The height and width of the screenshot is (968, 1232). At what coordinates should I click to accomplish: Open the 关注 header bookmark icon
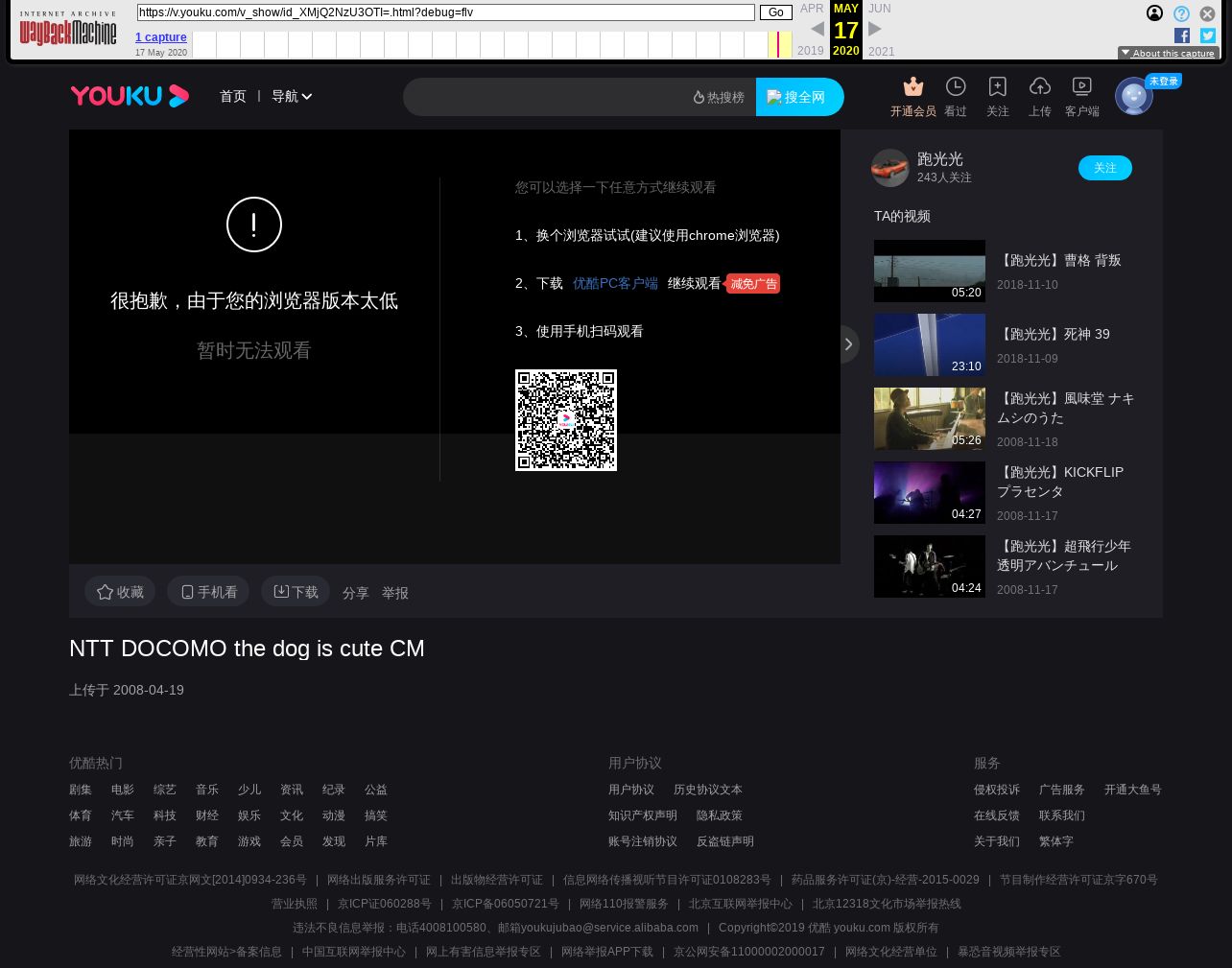pos(998,86)
